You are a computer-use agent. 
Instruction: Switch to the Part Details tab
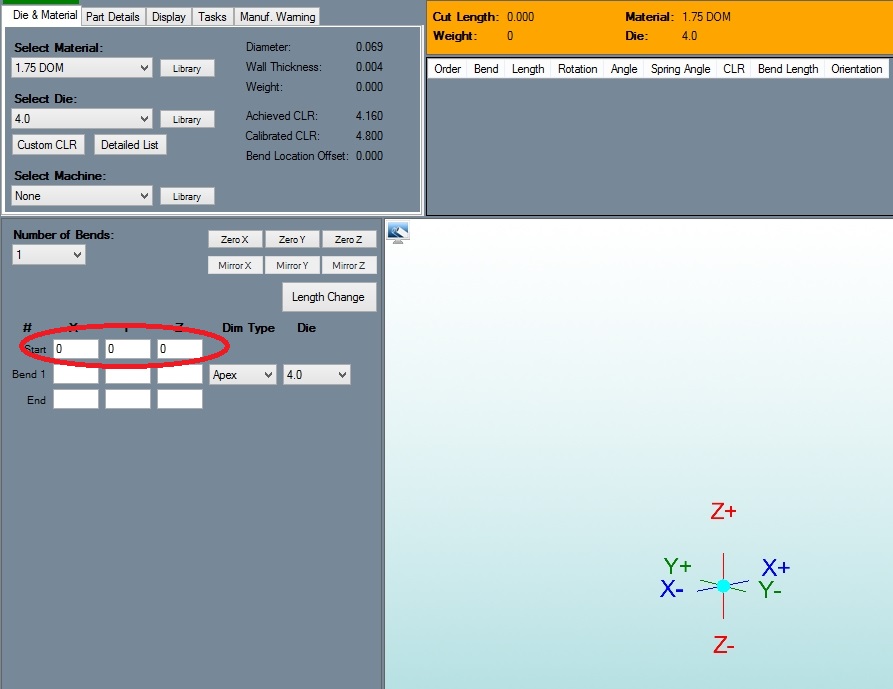point(114,17)
